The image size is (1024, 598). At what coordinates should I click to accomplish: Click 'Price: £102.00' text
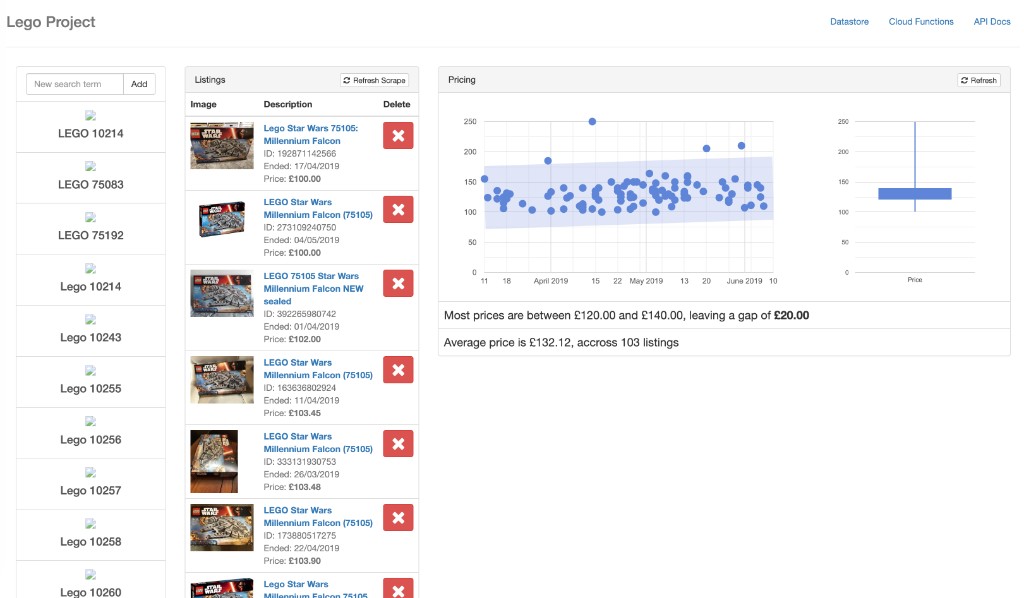coord(292,339)
